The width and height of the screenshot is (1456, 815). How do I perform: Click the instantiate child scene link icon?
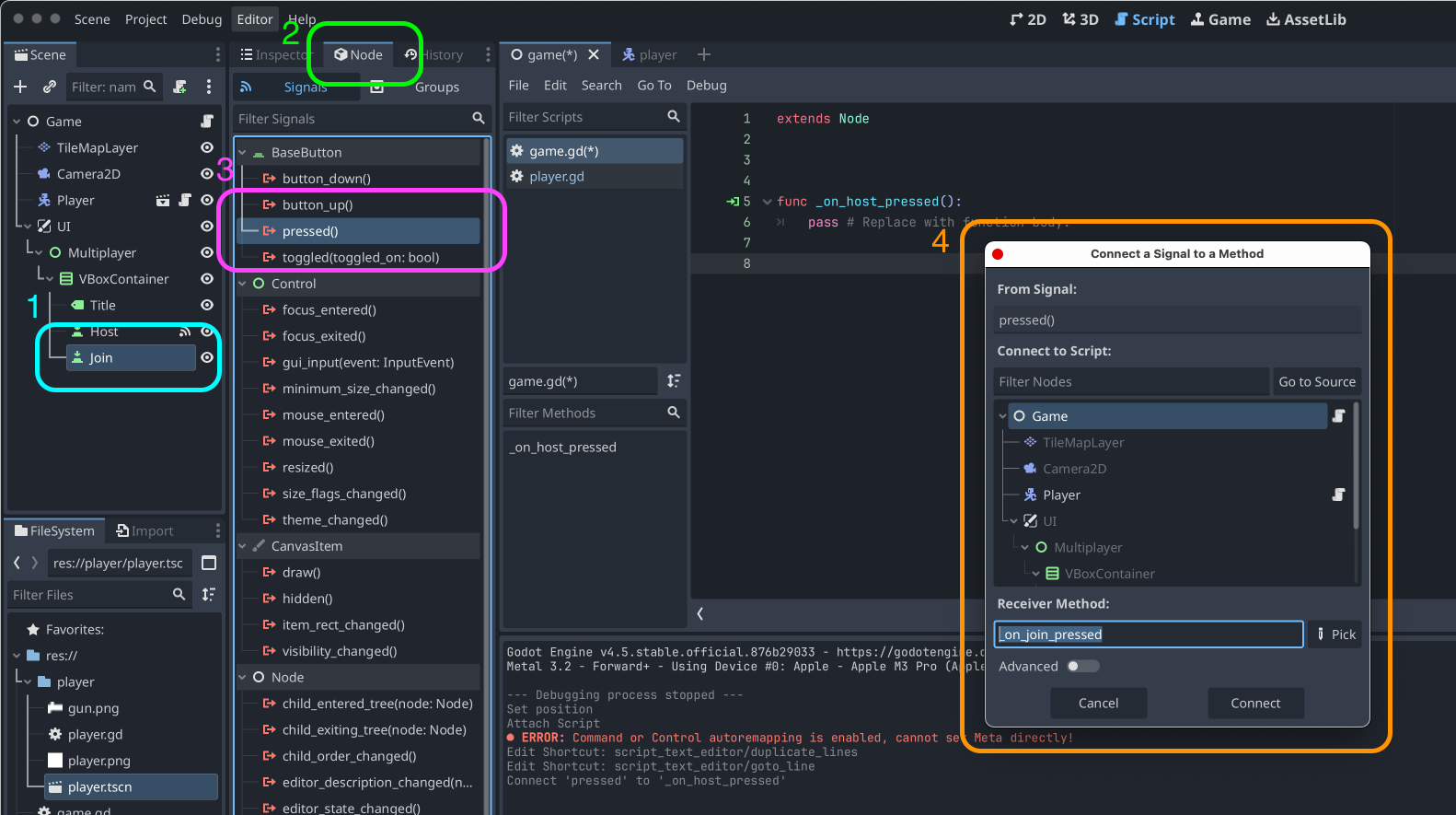pos(50,87)
